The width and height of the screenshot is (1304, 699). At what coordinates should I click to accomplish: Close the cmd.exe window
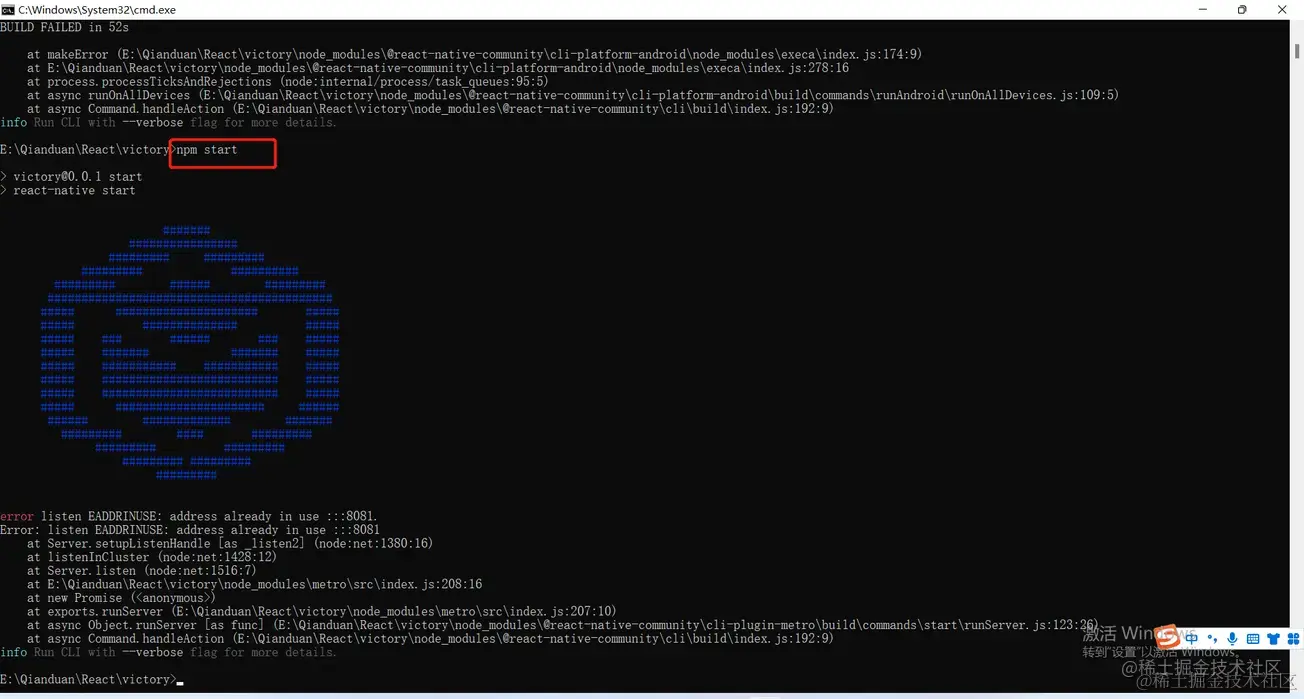click(x=1283, y=9)
